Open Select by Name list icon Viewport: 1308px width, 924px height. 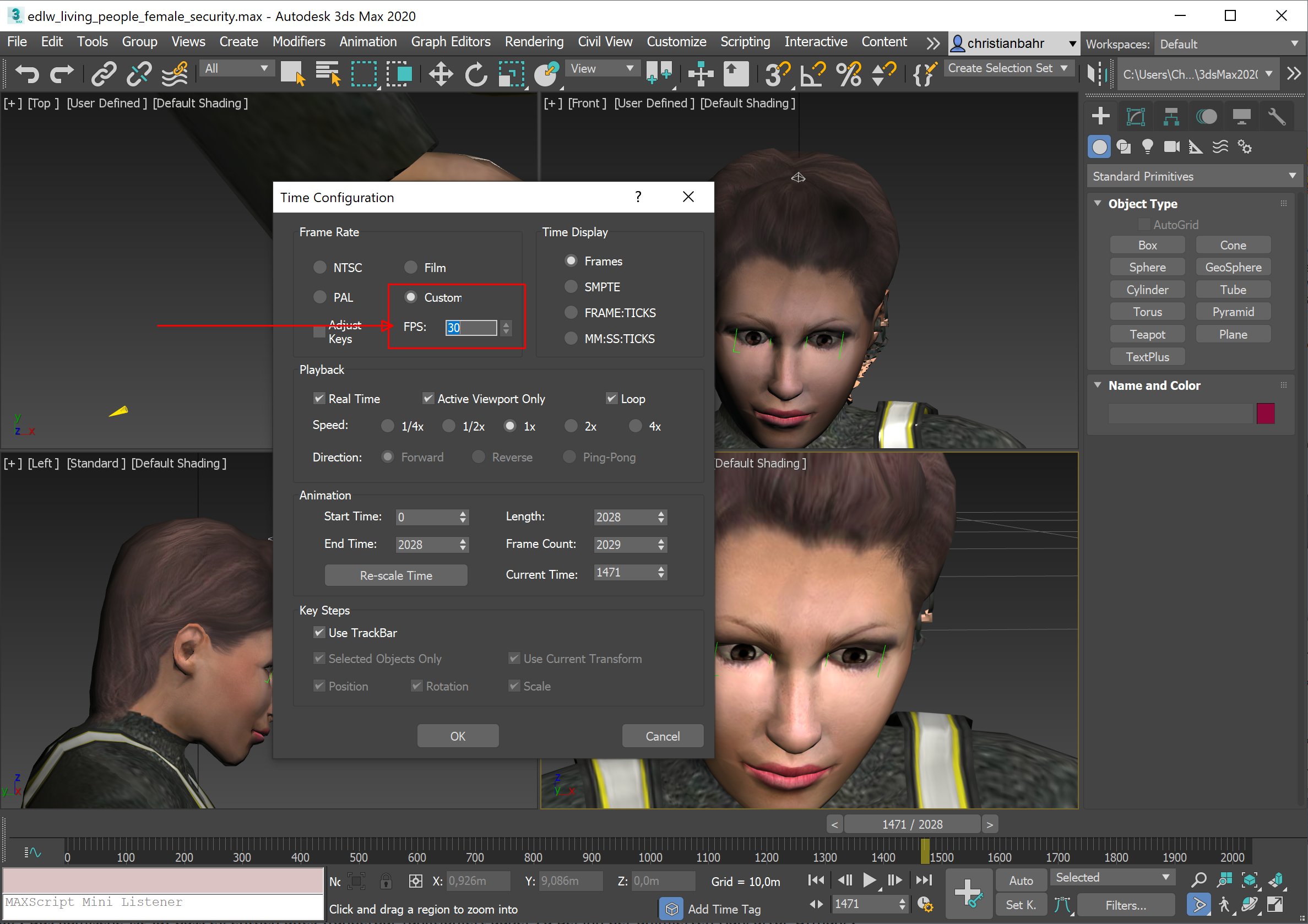pyautogui.click(x=328, y=75)
